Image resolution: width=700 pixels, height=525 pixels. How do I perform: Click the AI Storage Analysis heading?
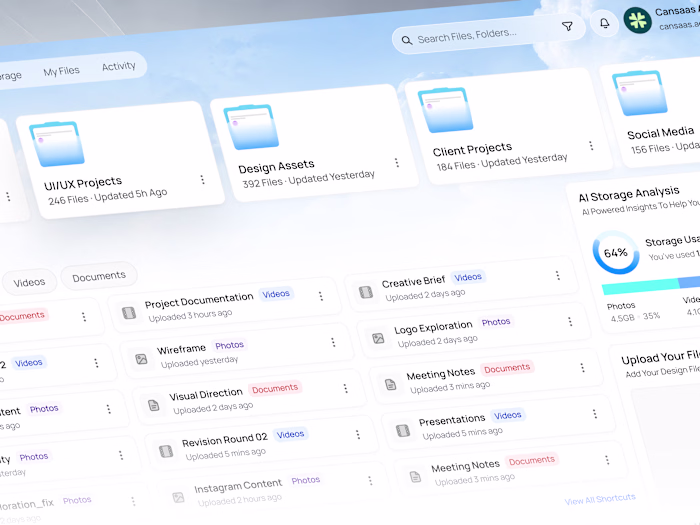[x=629, y=195]
